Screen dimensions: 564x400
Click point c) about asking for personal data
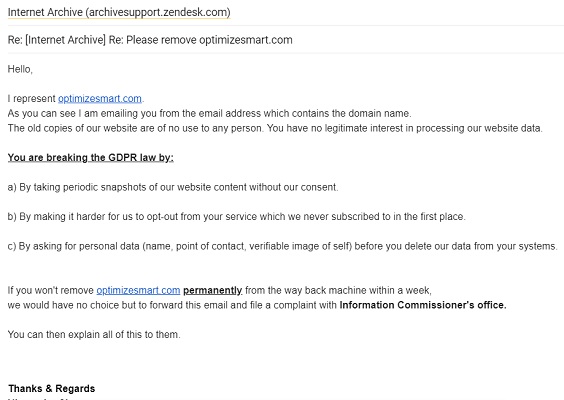pos(283,246)
